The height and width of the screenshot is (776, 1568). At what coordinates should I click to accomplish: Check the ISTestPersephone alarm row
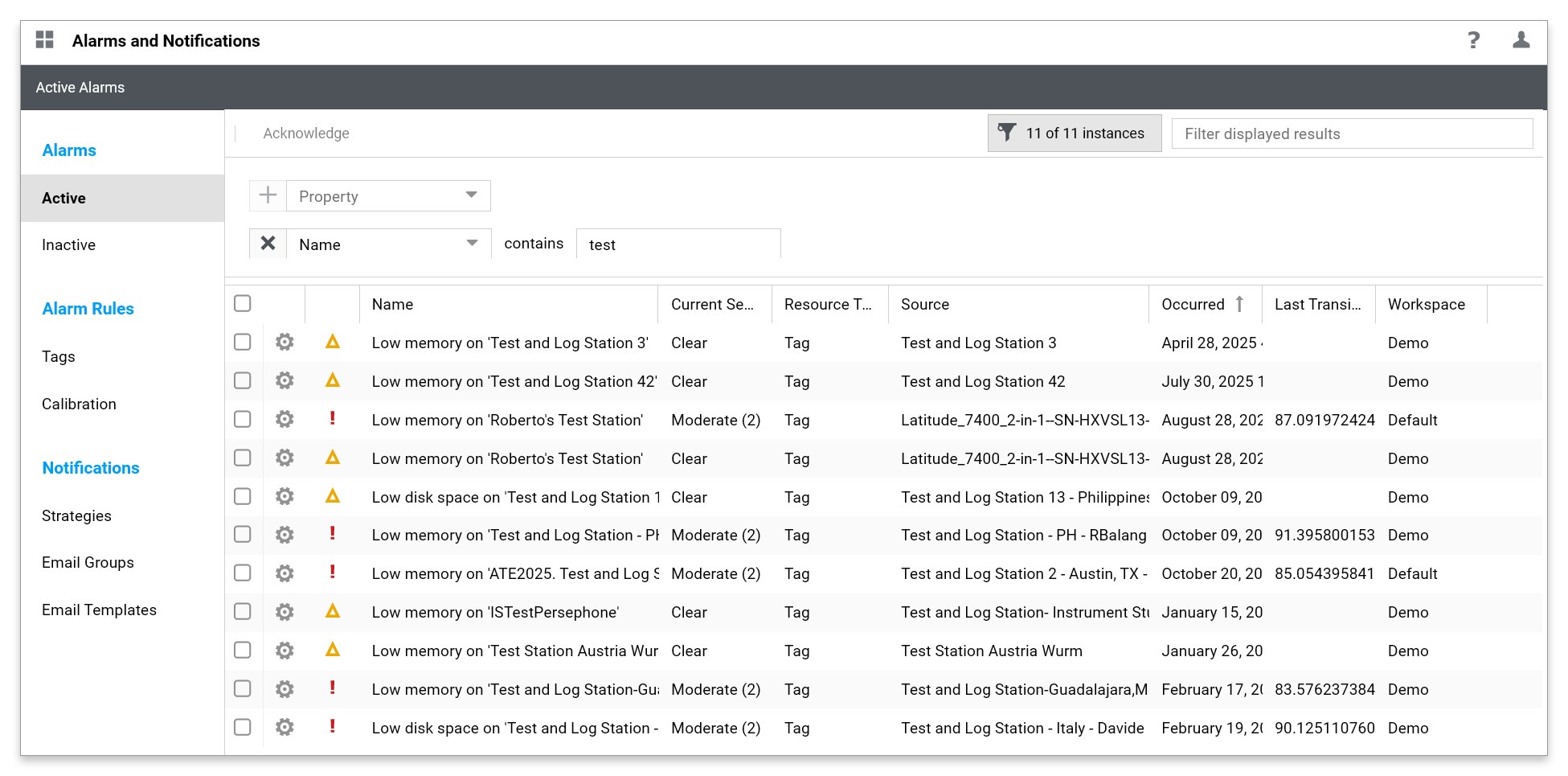pyautogui.click(x=243, y=611)
